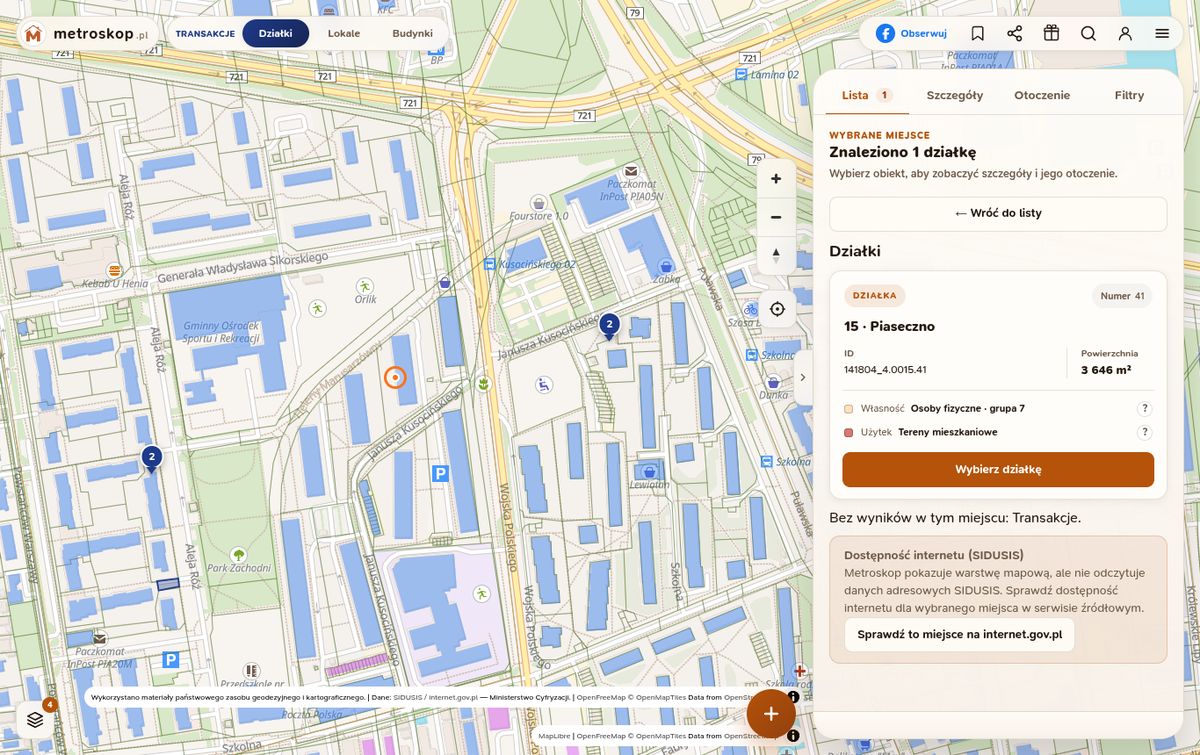Image resolution: width=1200 pixels, height=755 pixels.
Task: Open the Otoczenie tab
Action: (1042, 95)
